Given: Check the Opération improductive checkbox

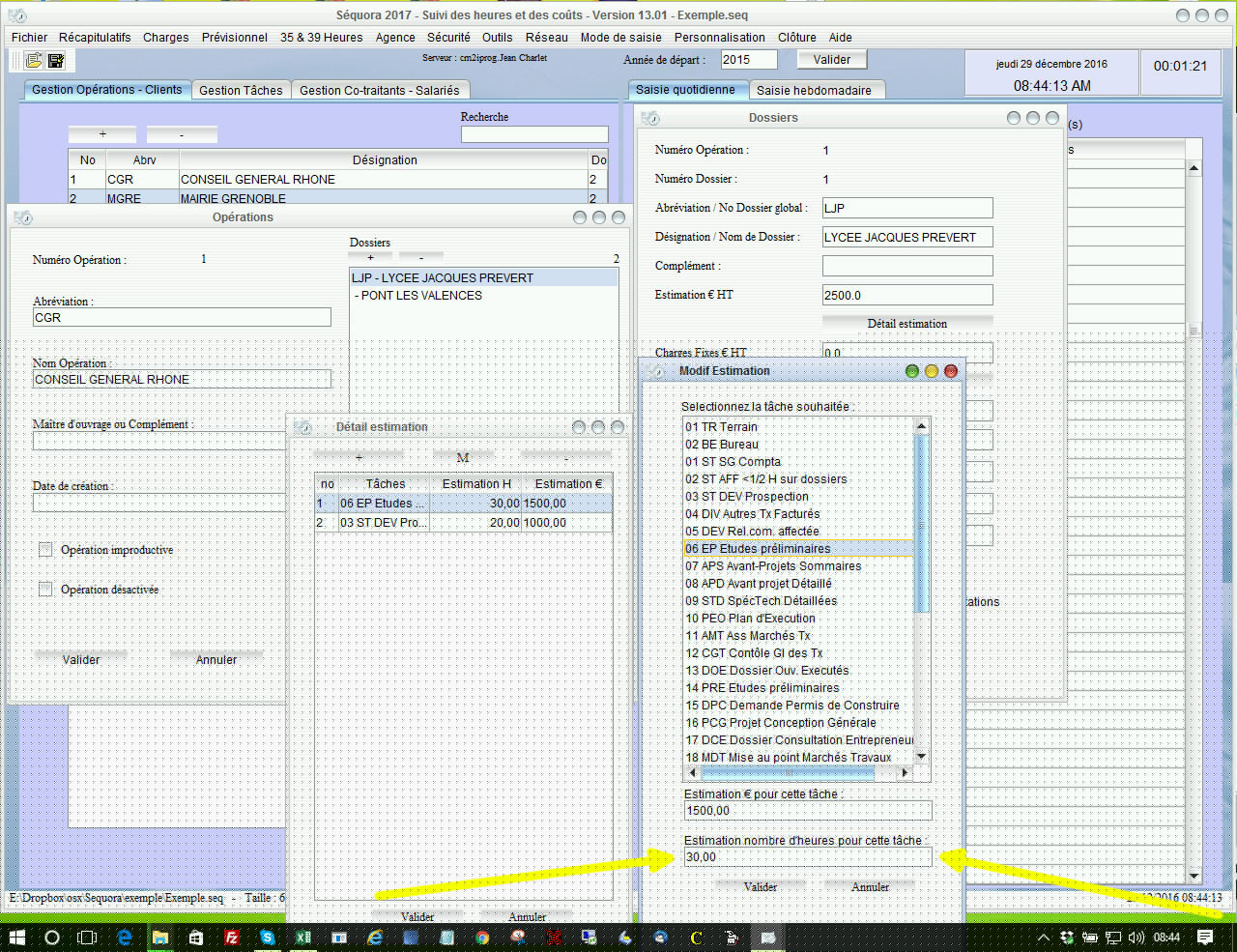Looking at the screenshot, I should [x=45, y=550].
